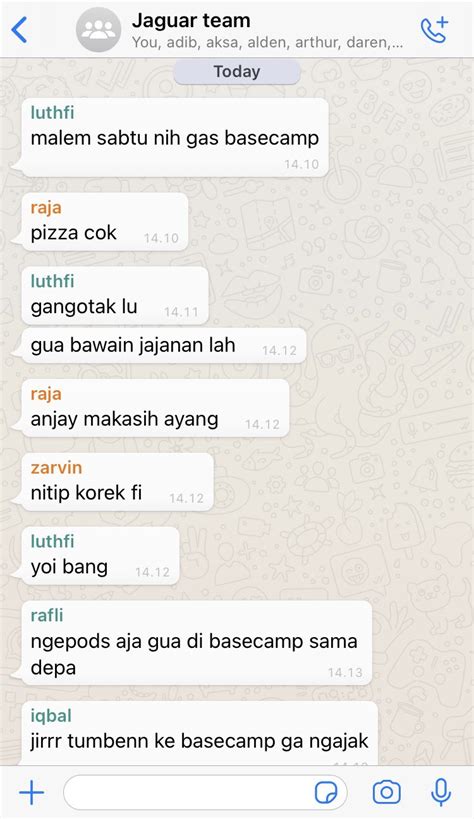The image size is (474, 819).
Task: Open the sticker icon in message field
Action: 326,792
